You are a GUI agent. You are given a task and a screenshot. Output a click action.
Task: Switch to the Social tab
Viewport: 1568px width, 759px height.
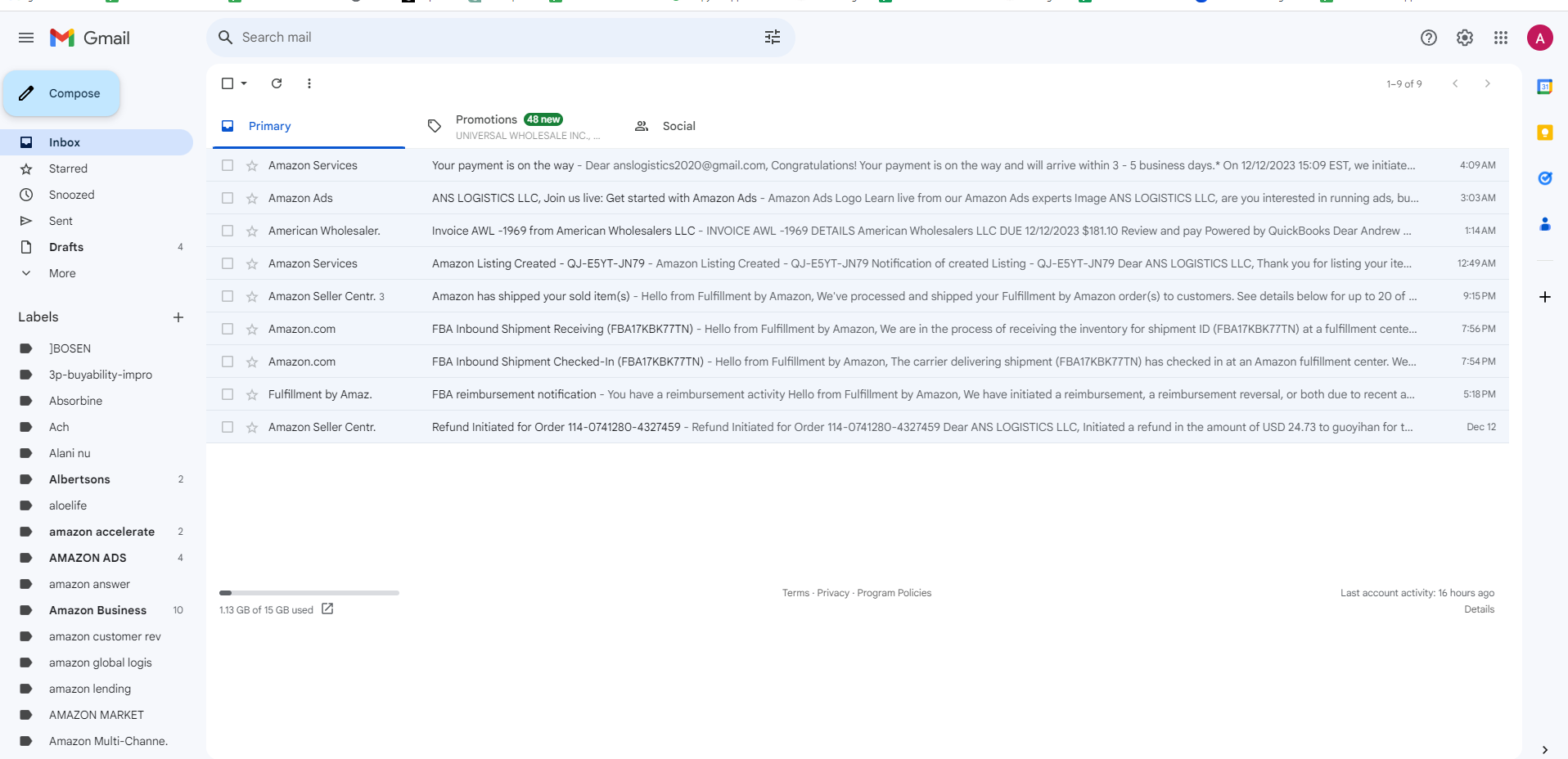tap(722, 126)
